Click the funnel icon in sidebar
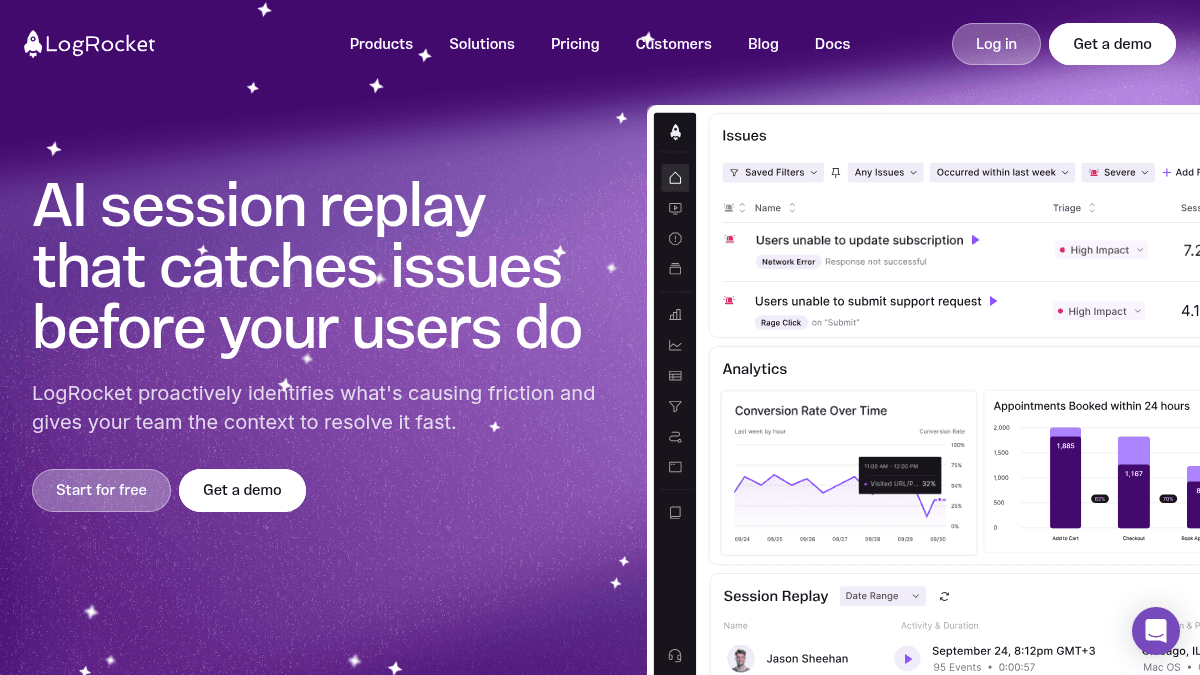1200x675 pixels. click(x=675, y=406)
